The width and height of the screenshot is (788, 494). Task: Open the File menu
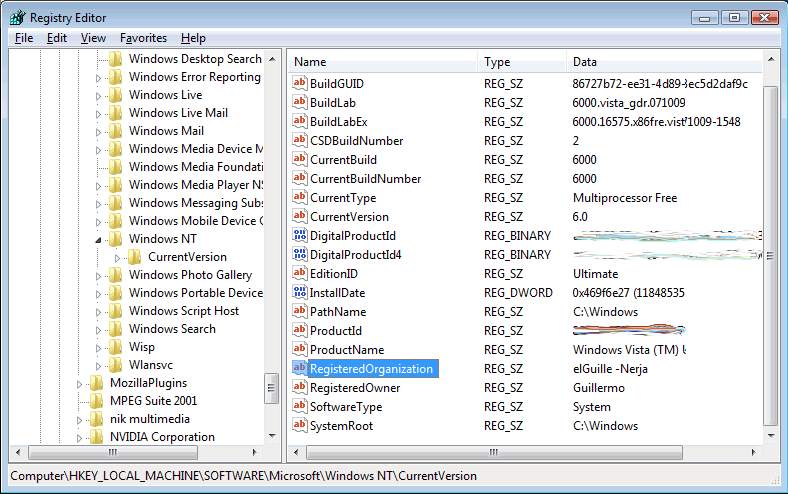tap(24, 38)
